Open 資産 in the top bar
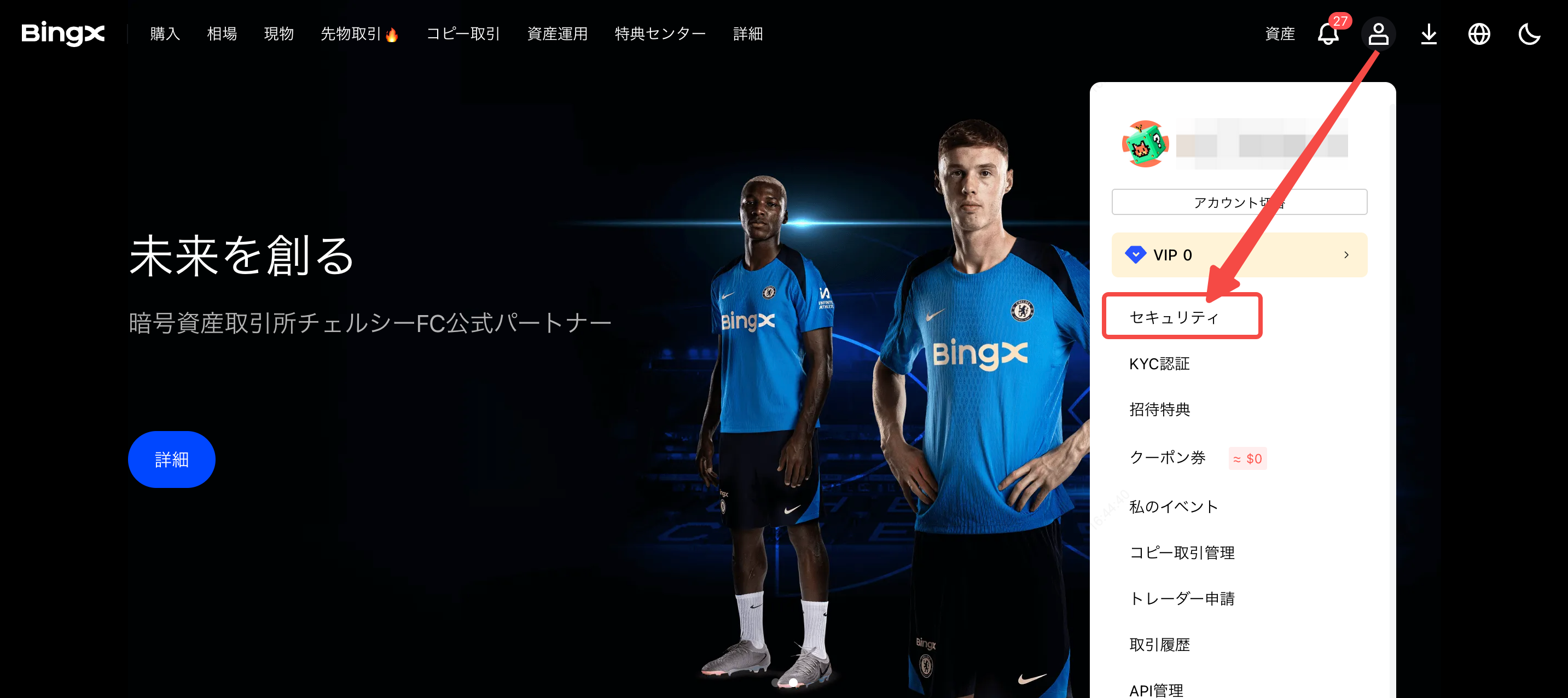 click(1280, 33)
